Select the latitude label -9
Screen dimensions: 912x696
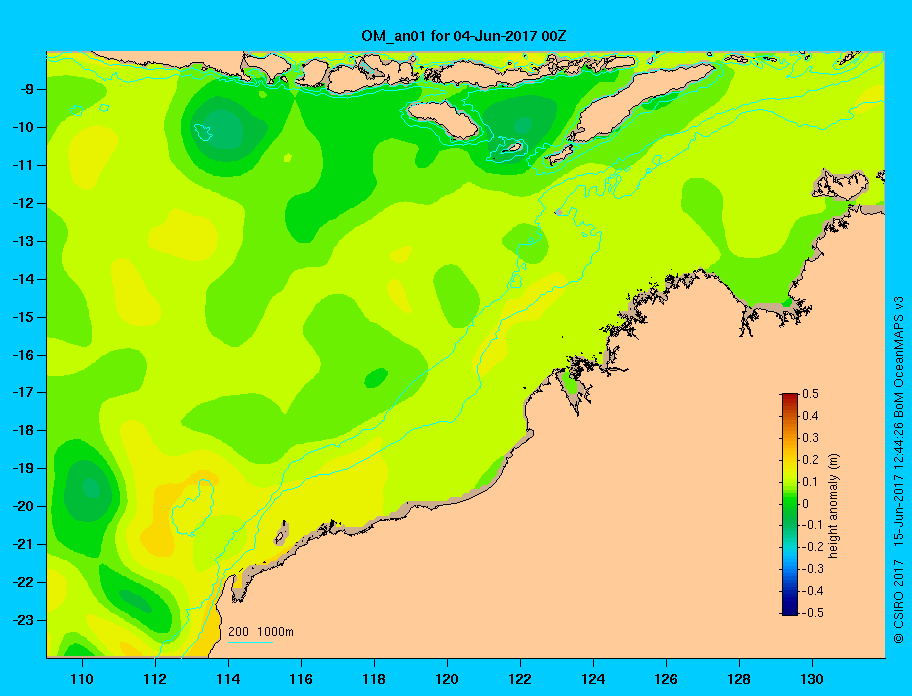click(x=25, y=90)
